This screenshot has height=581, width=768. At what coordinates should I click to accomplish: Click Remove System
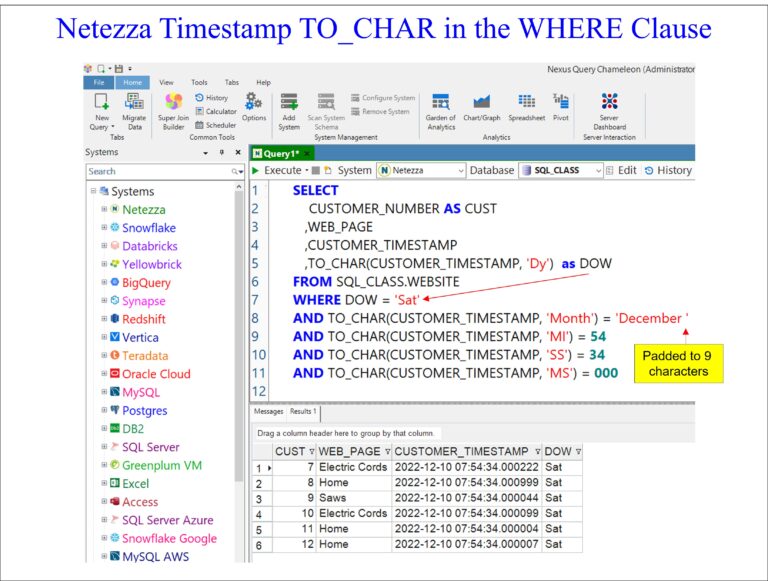[x=380, y=112]
